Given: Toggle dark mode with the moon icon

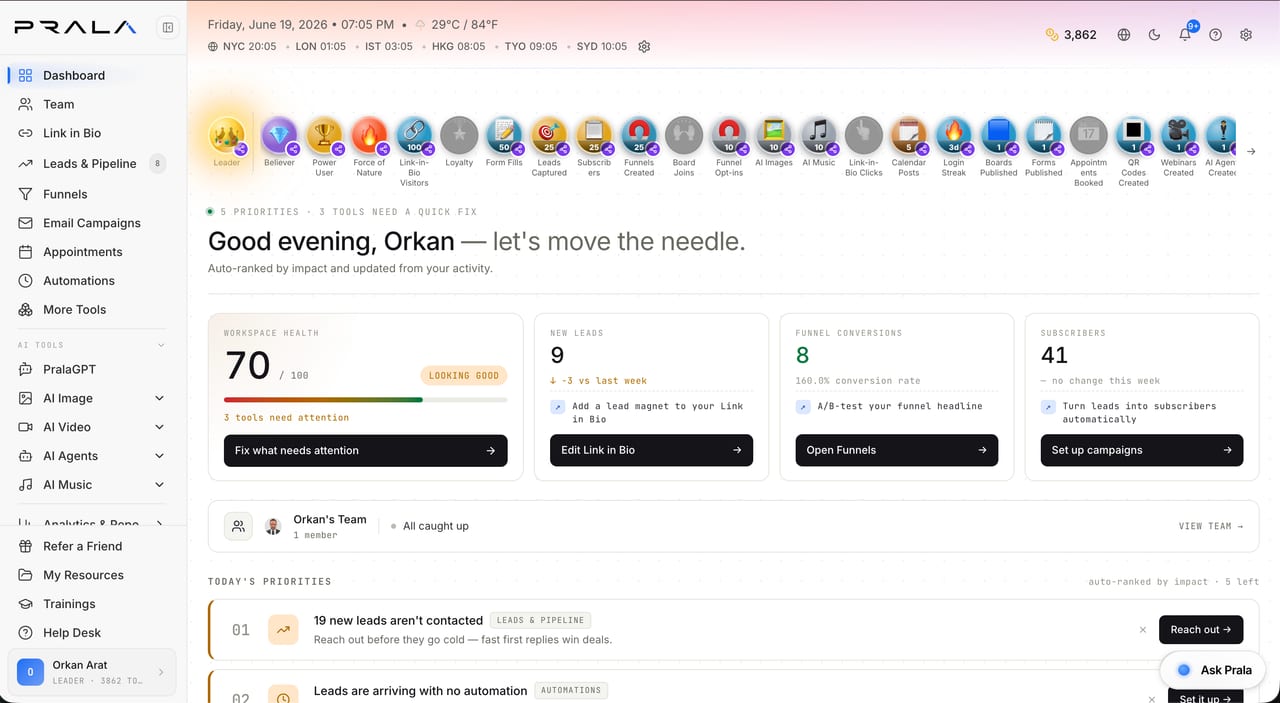Looking at the screenshot, I should coord(1154,34).
